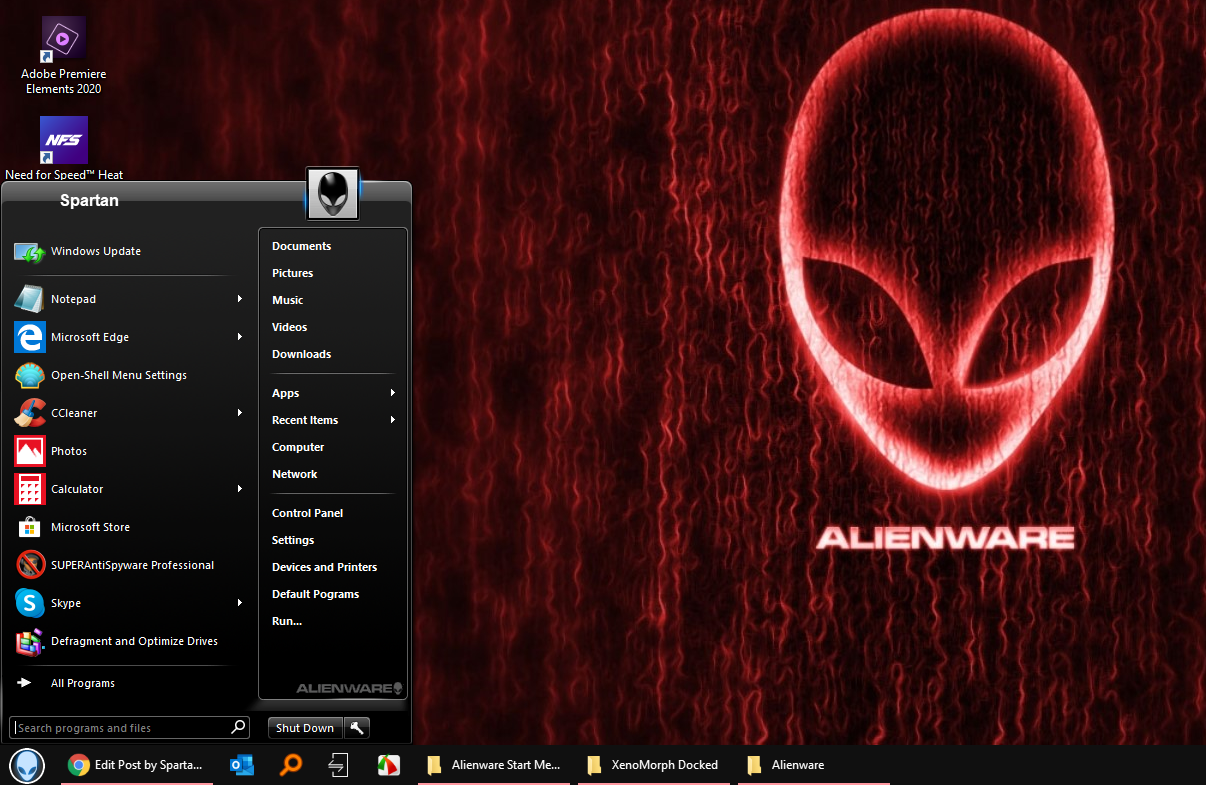Expand the Apps submenu arrow
This screenshot has height=785, width=1206.
[393, 393]
